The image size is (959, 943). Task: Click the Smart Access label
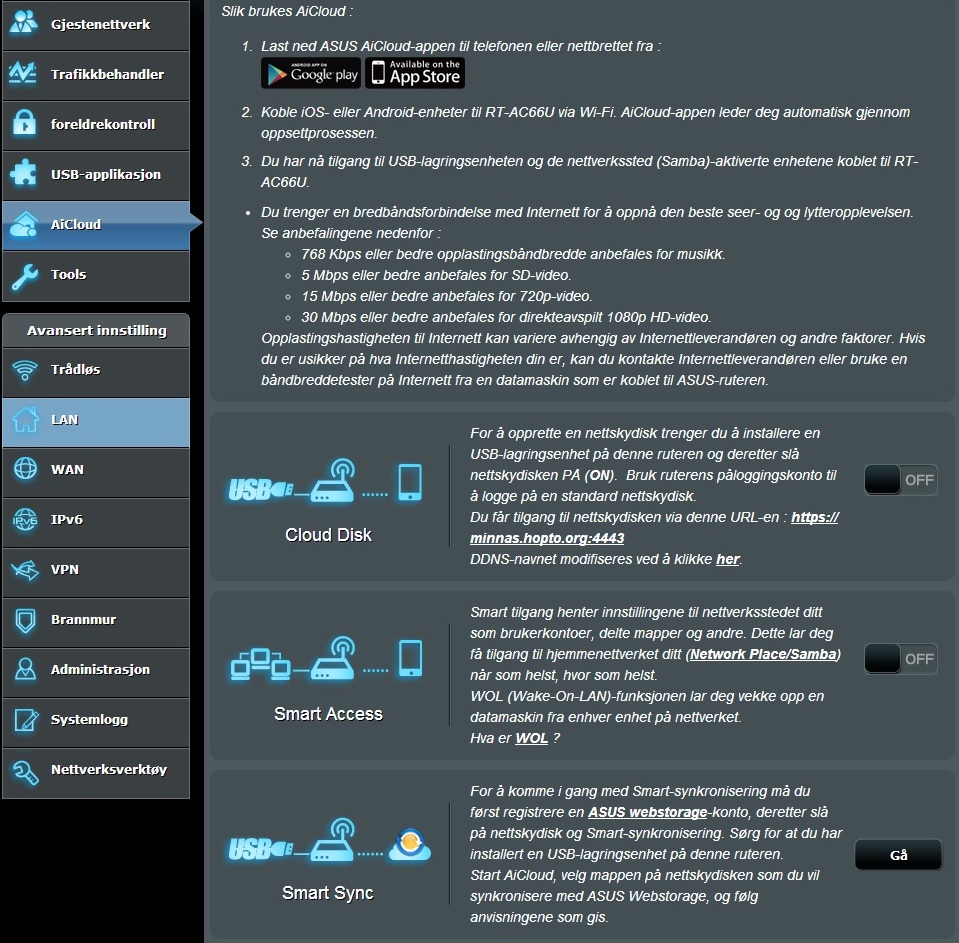pyautogui.click(x=328, y=714)
